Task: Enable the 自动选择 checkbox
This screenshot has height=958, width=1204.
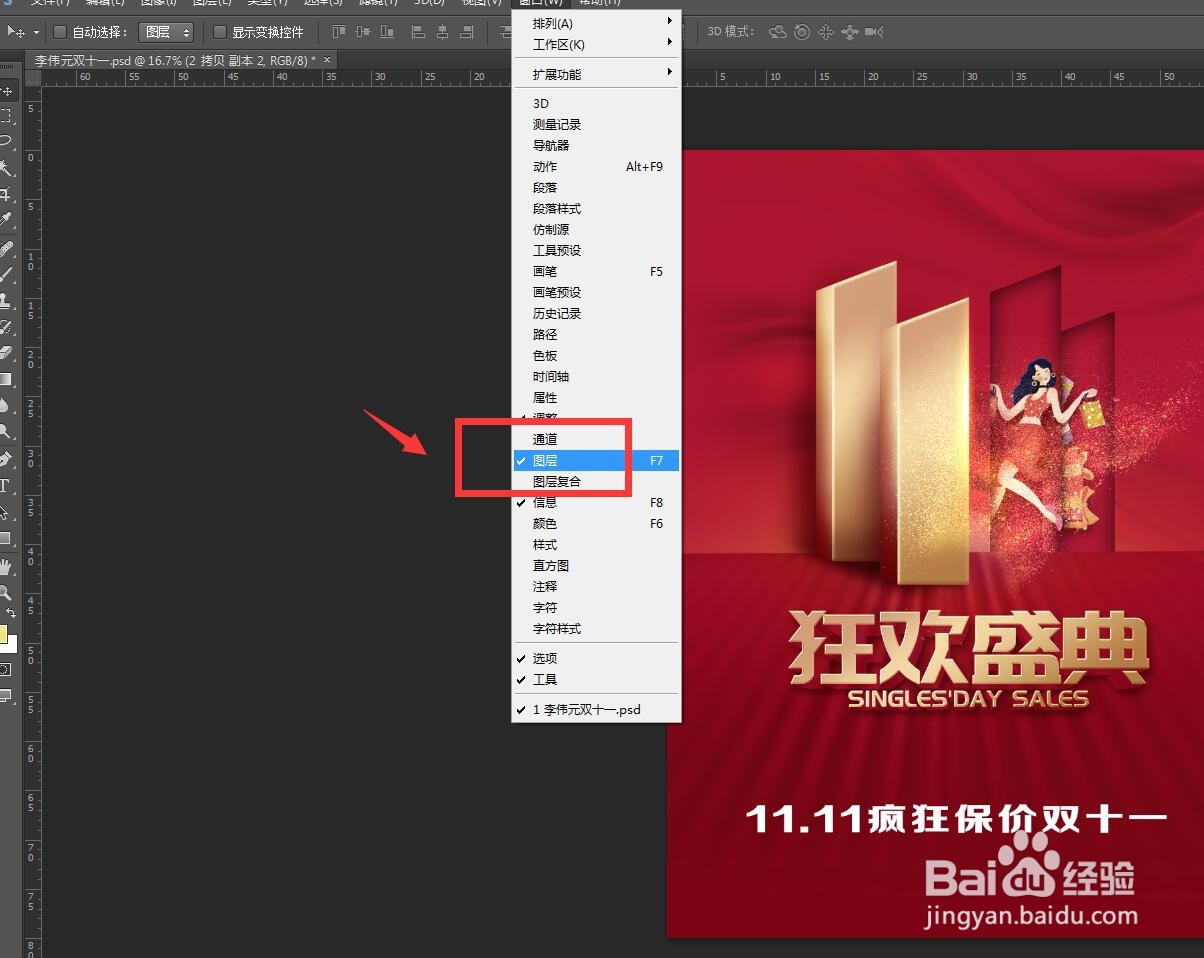Action: pyautogui.click(x=59, y=32)
